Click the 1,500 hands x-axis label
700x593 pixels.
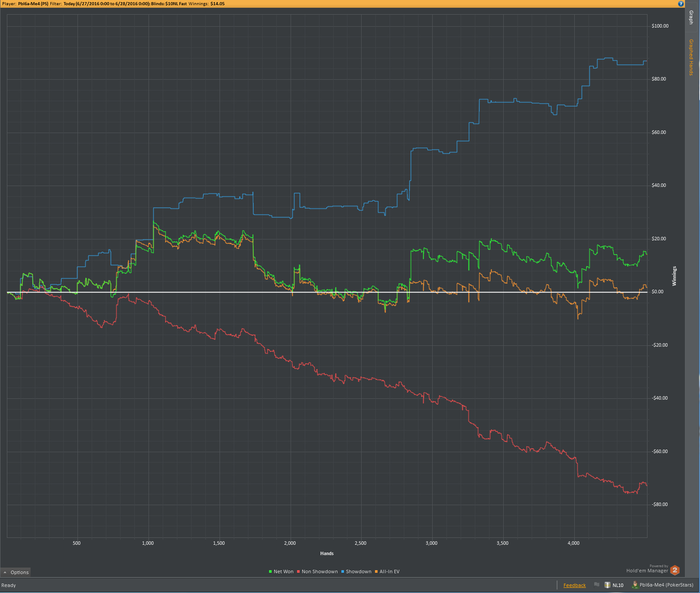(x=219, y=543)
